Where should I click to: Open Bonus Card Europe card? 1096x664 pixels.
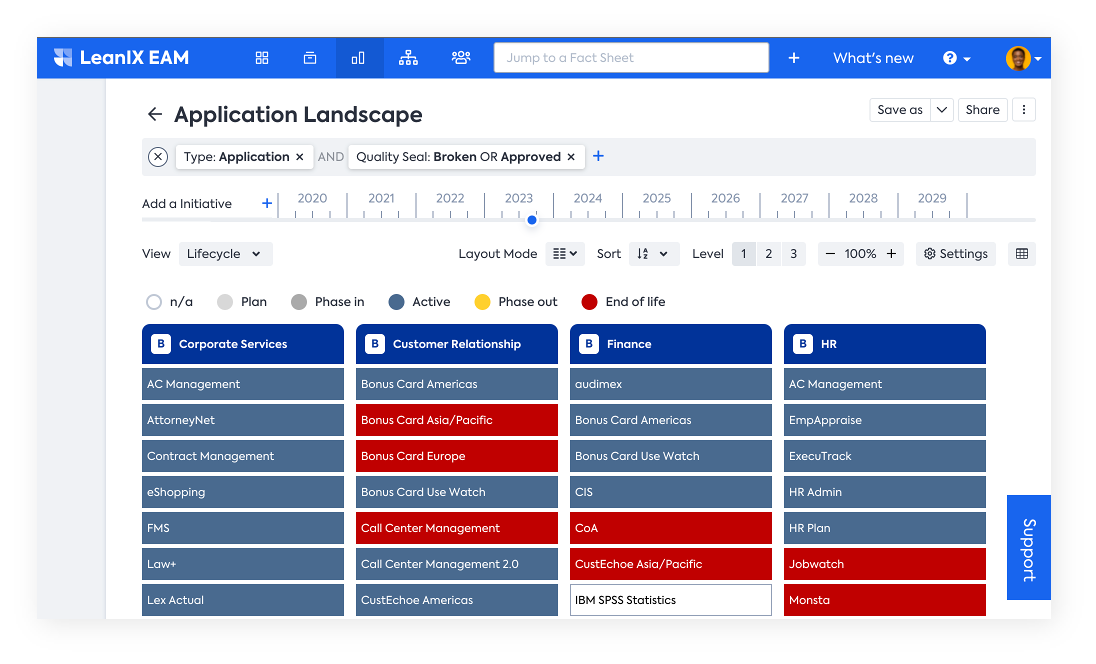pyautogui.click(x=456, y=456)
